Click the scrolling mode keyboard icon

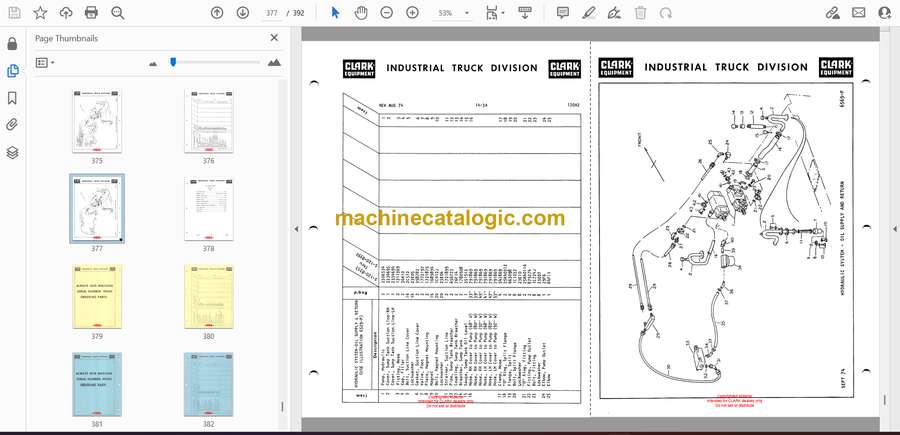tap(525, 13)
